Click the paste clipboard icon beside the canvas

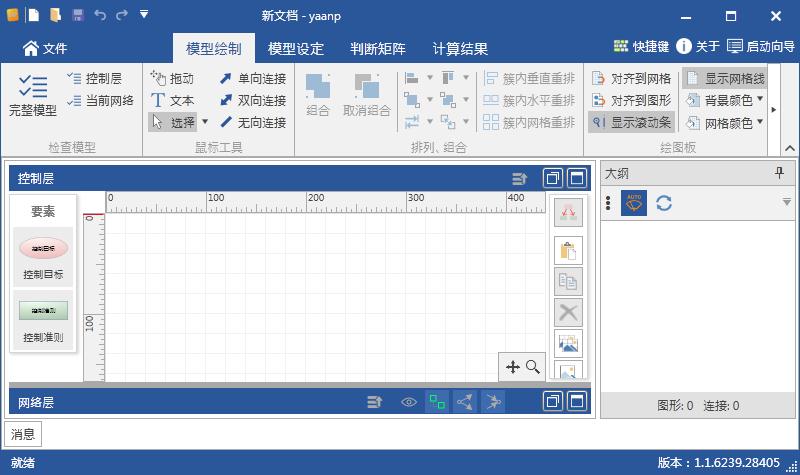click(568, 250)
